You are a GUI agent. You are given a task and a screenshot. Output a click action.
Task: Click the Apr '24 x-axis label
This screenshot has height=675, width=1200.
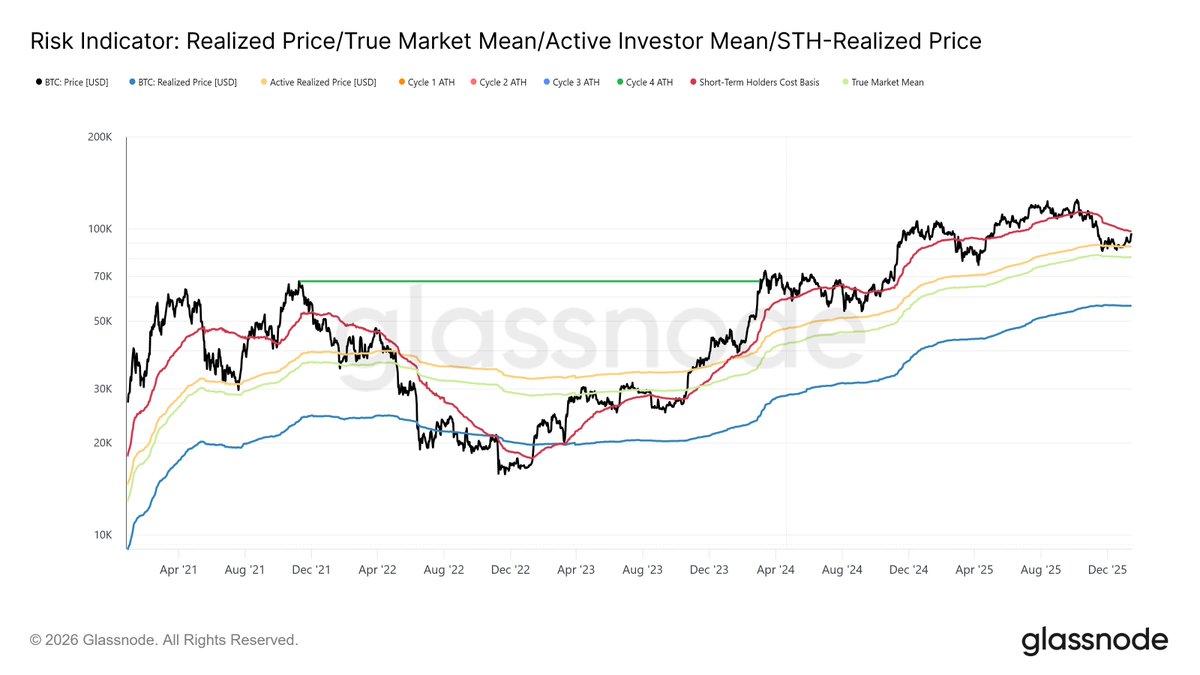tap(775, 570)
